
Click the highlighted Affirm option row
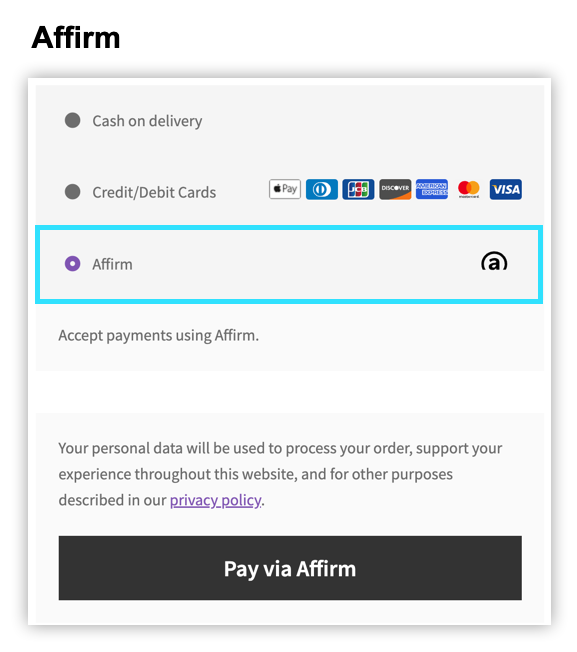coord(289,264)
